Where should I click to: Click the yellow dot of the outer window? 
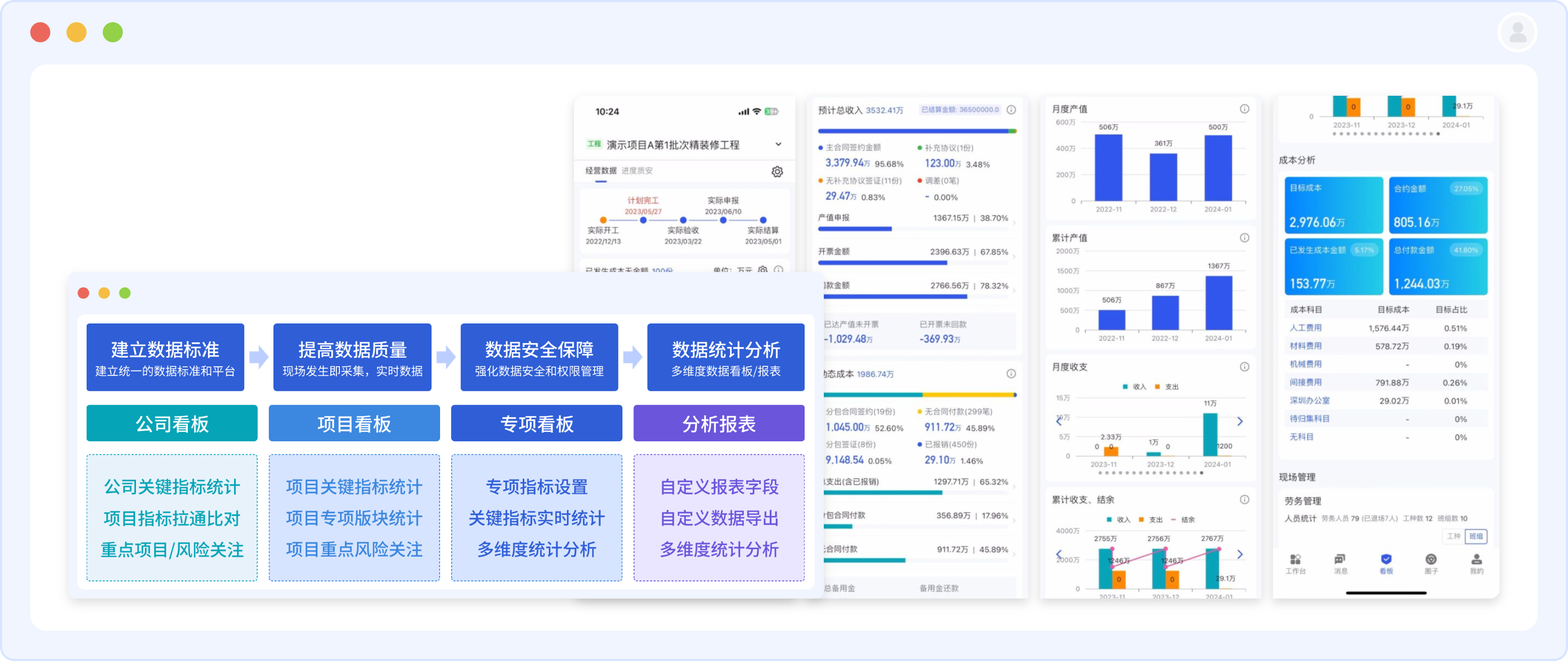77,32
